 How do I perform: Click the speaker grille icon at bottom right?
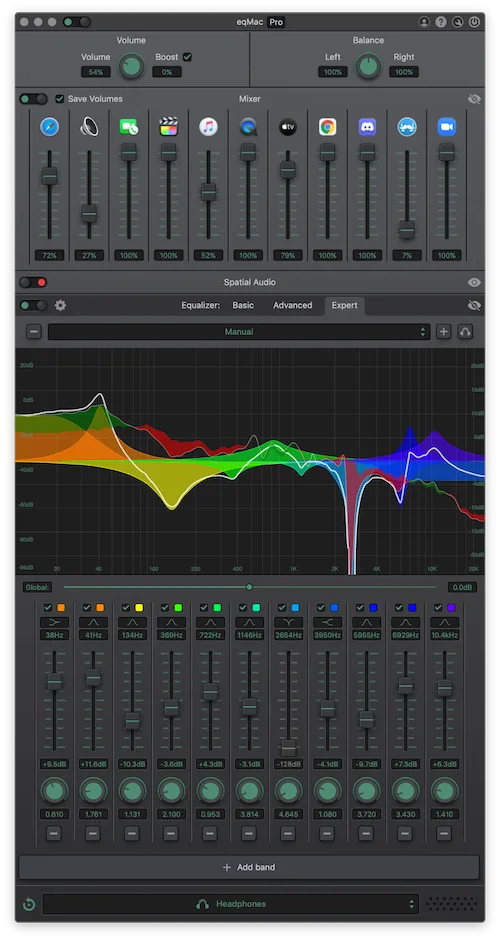pos(451,903)
